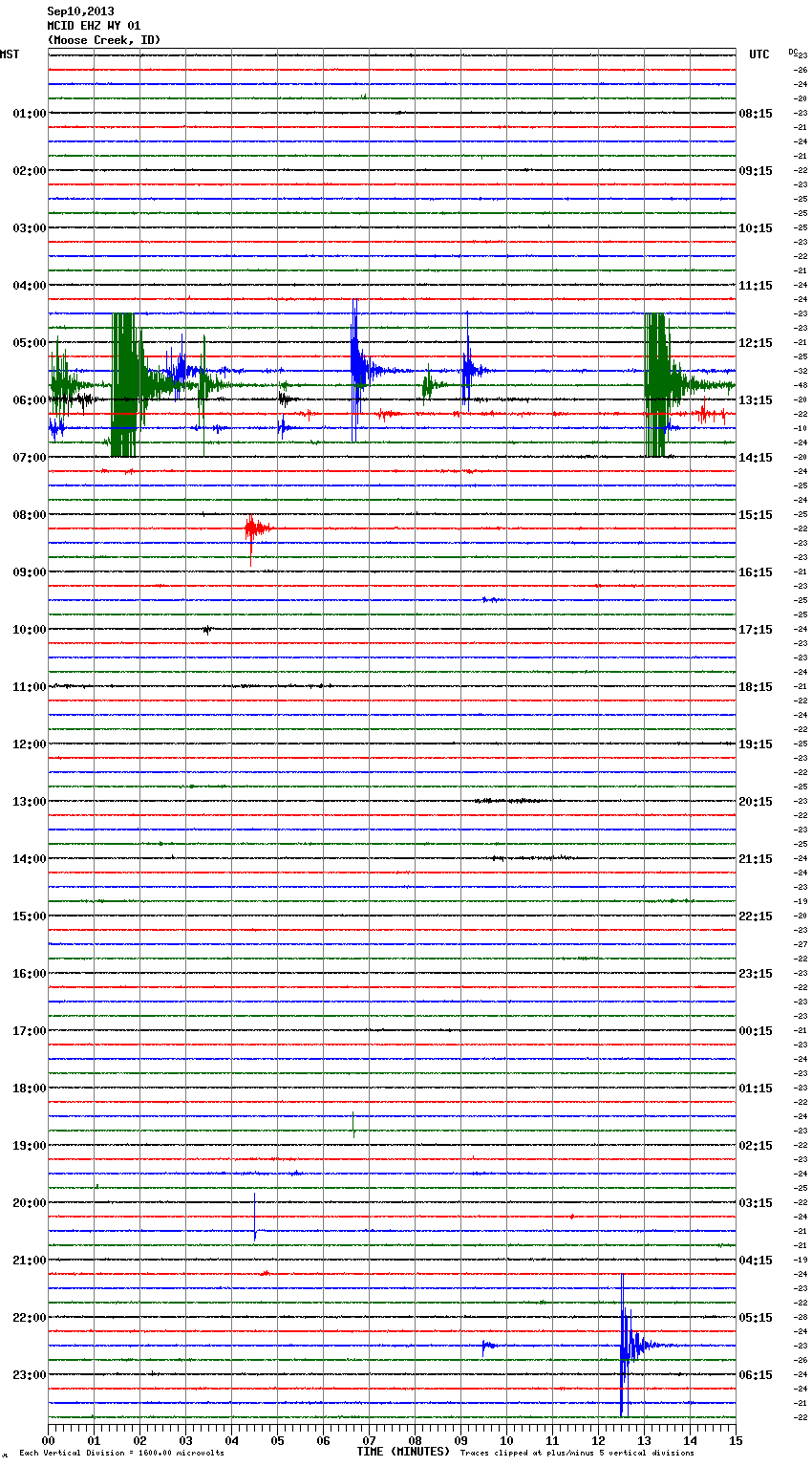Select the 06:00 MST time label

30,399
